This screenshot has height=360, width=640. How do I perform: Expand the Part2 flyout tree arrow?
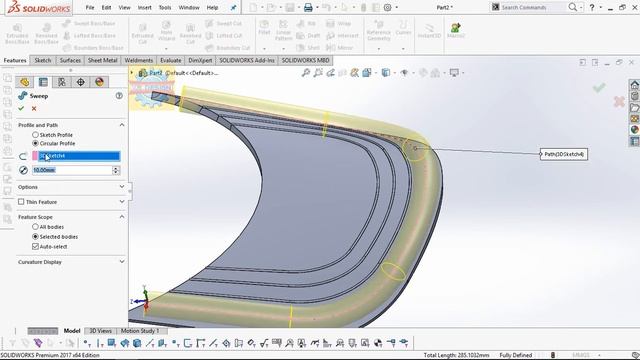pos(132,73)
